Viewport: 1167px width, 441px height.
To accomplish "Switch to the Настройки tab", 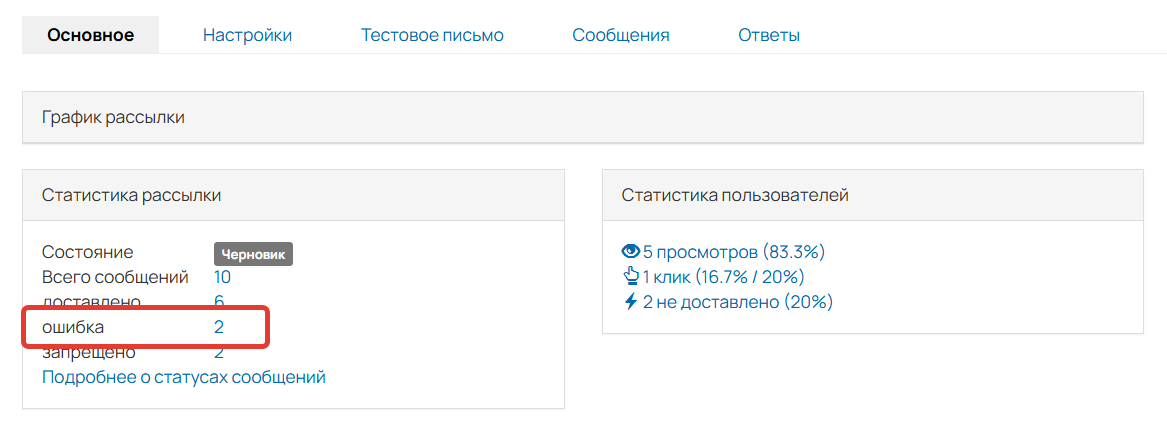I will pos(247,35).
